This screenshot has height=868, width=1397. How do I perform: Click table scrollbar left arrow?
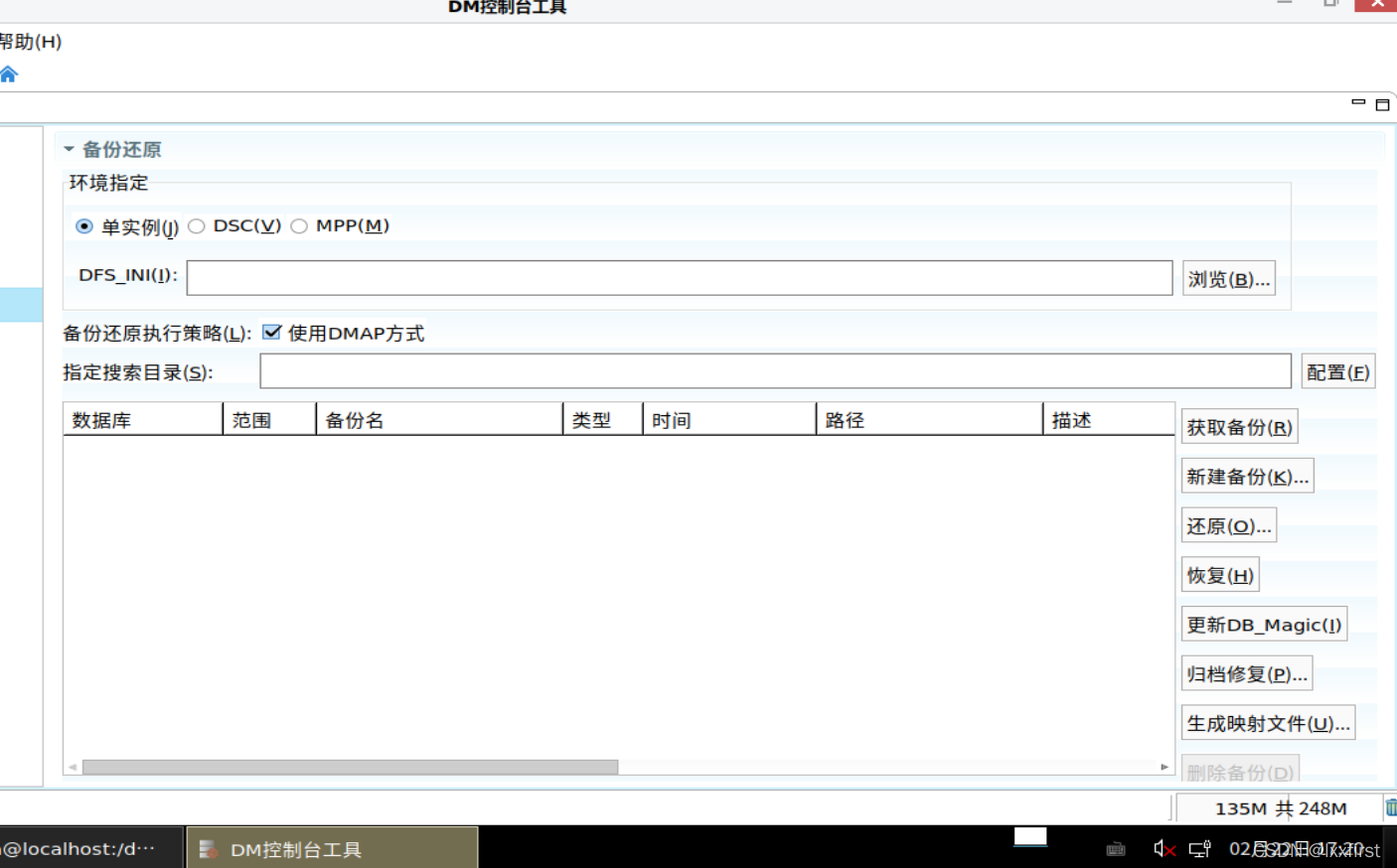click(73, 767)
